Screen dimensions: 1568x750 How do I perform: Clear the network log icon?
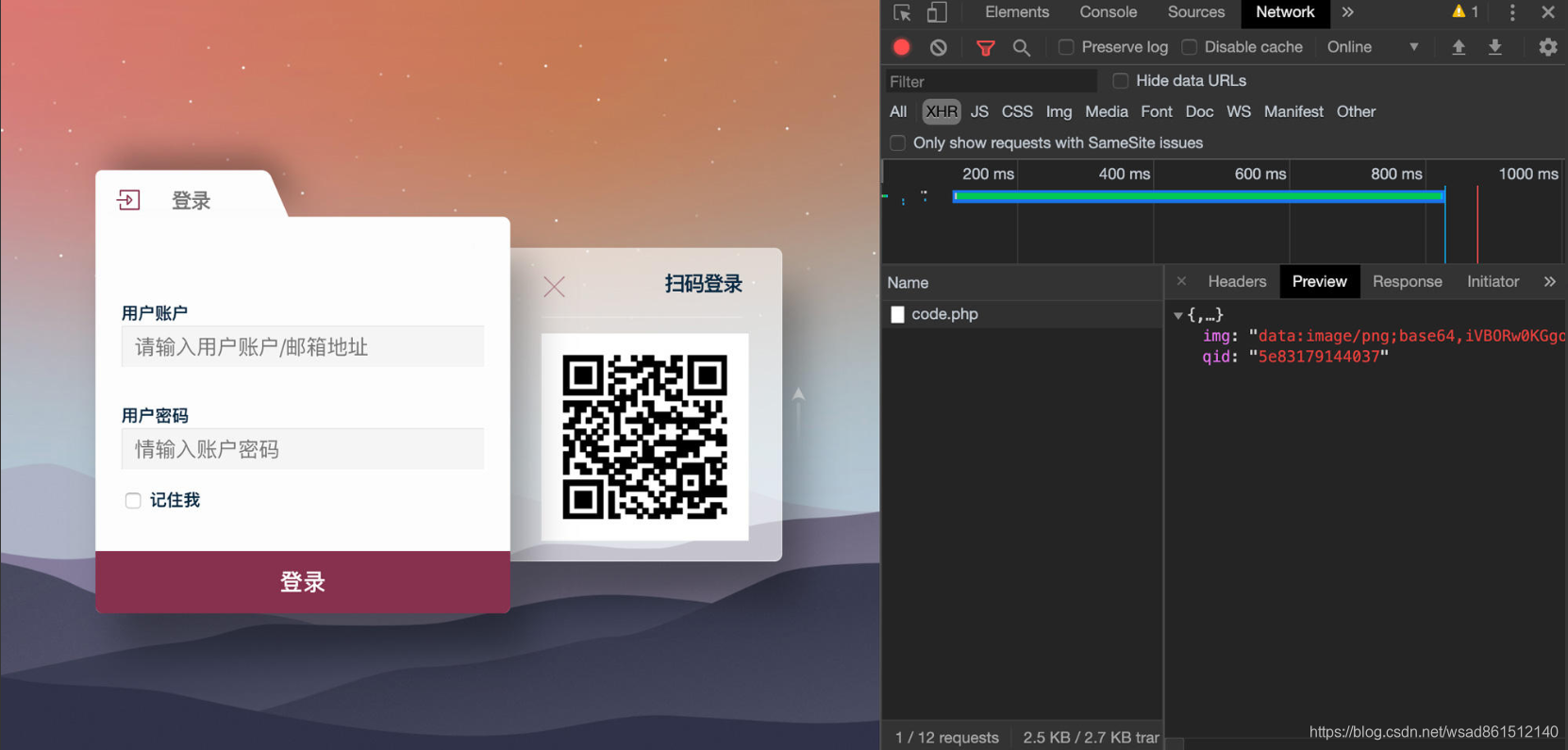pyautogui.click(x=938, y=47)
